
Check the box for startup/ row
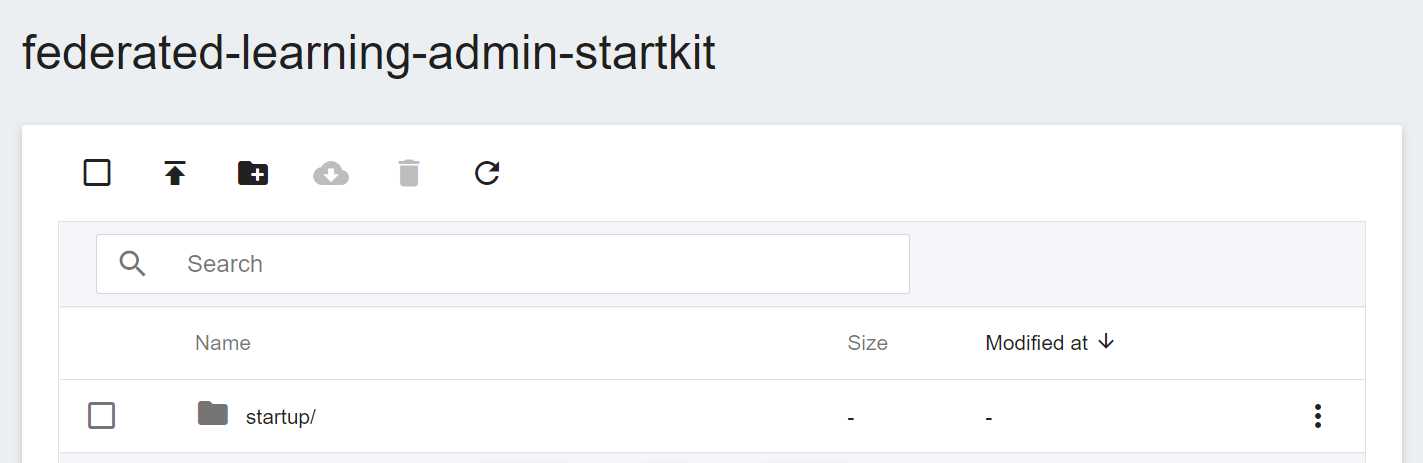(x=102, y=415)
